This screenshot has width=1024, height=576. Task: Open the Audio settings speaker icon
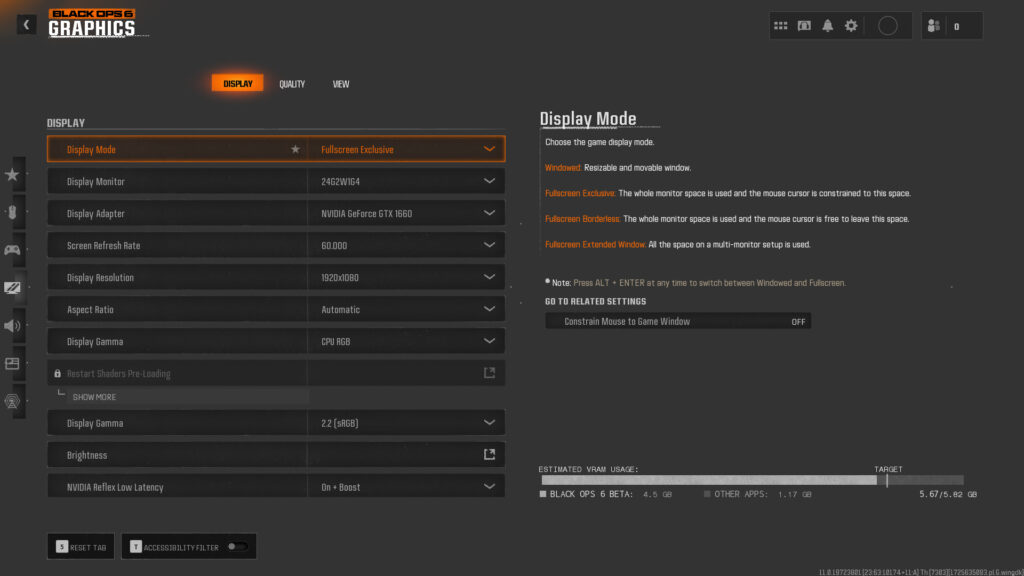14,325
